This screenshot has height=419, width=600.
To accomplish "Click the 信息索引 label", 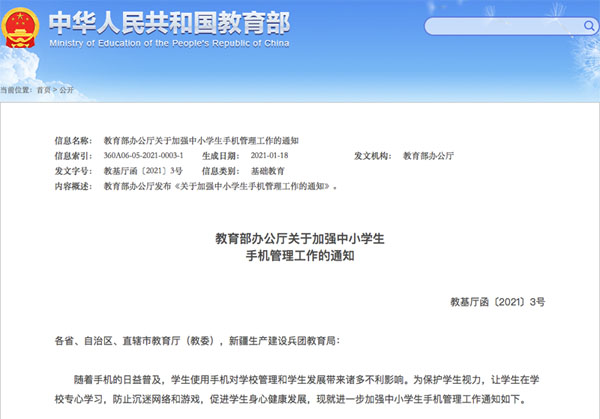I will click(73, 156).
